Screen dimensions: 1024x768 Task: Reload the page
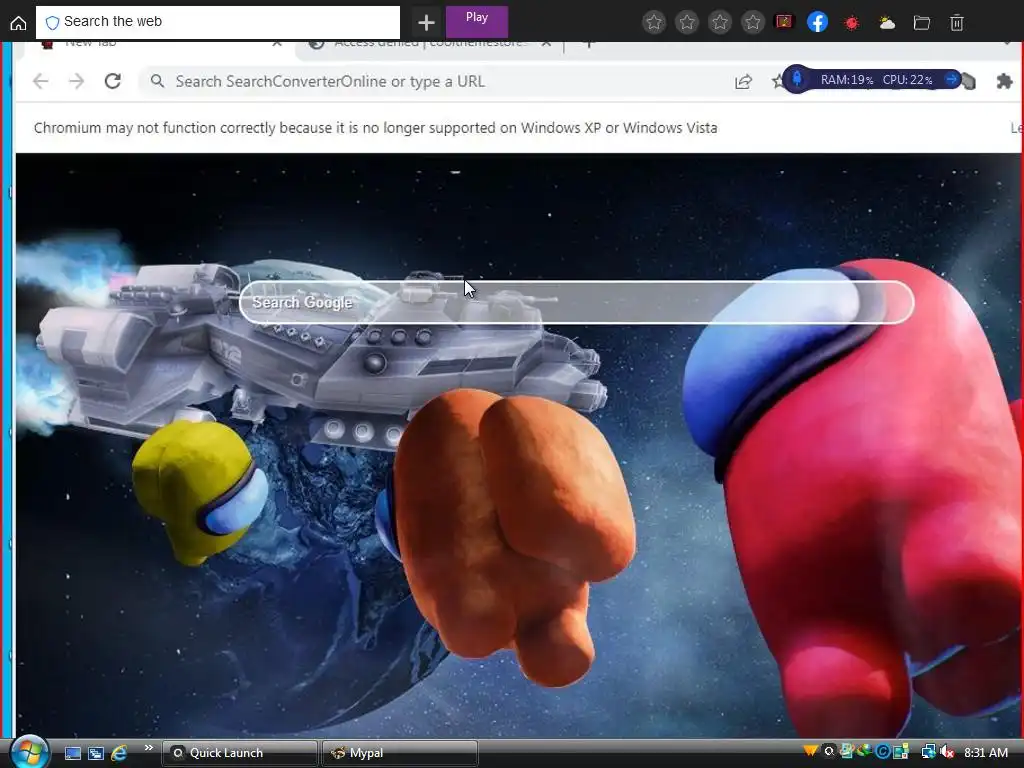point(112,81)
